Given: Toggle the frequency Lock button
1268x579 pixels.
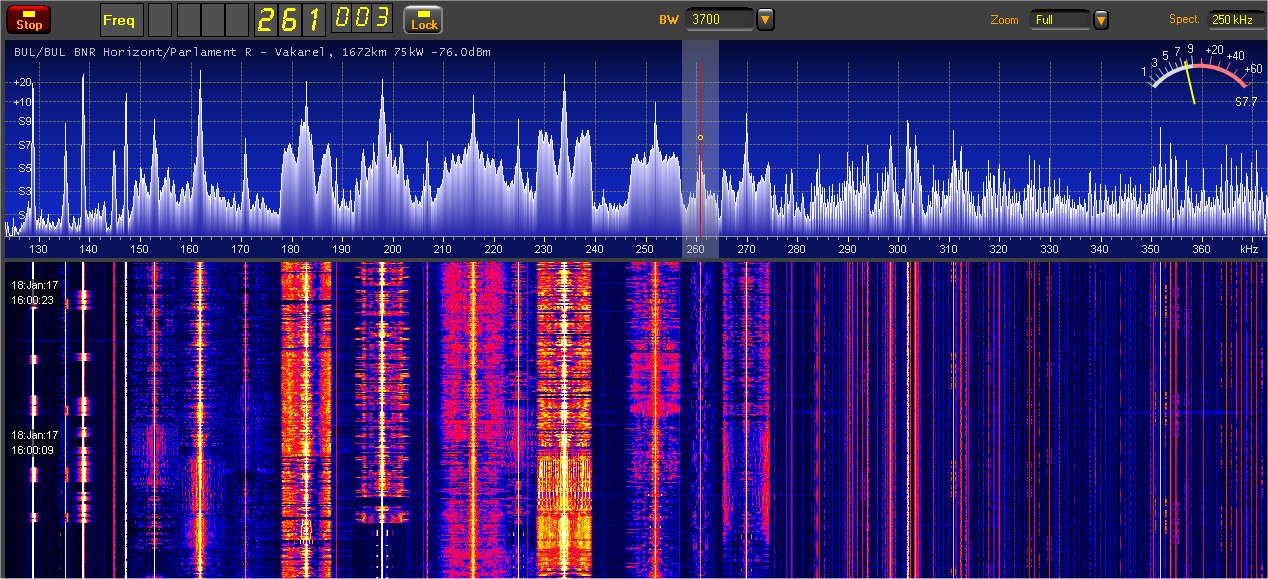Looking at the screenshot, I should (x=423, y=19).
